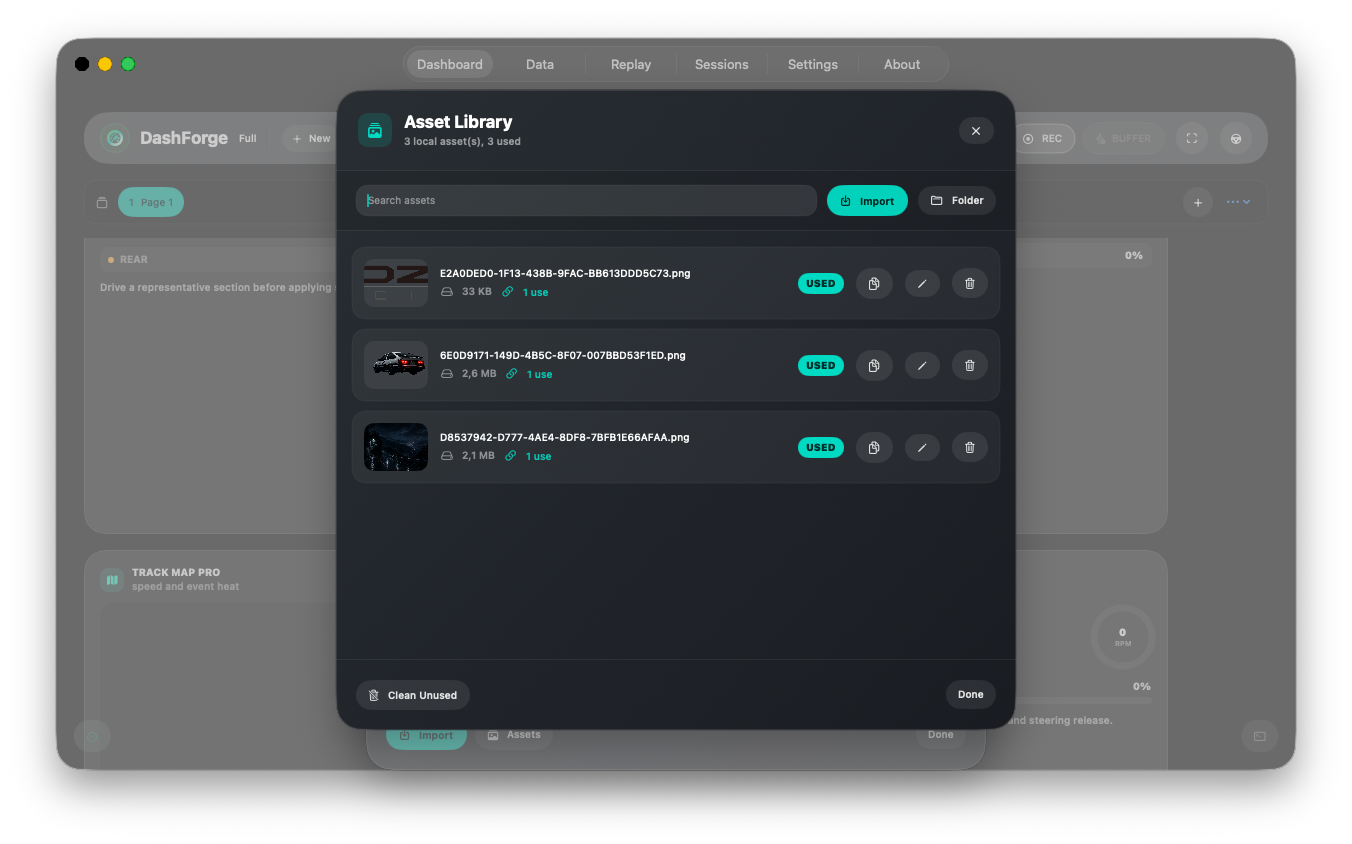Click the pencil icon on the D8537942 row
Viewport: 1352px width, 844px height.
[922, 448]
